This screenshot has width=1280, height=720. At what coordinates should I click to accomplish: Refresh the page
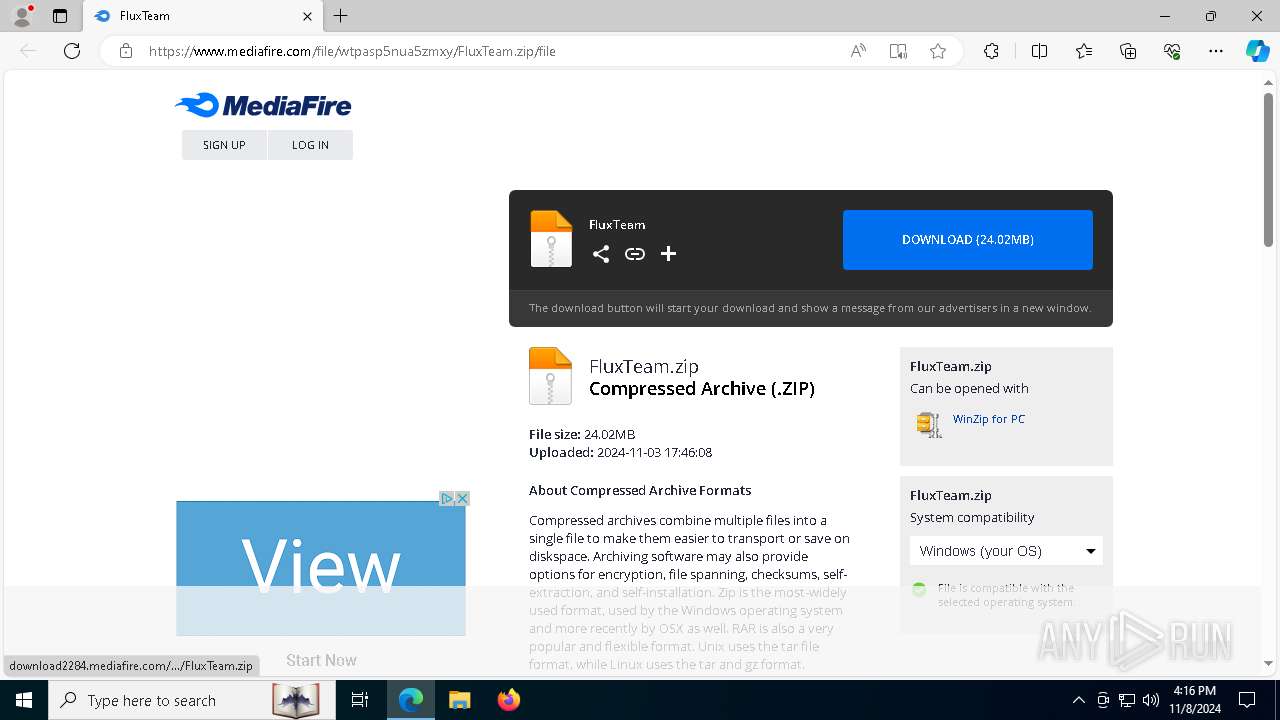72,51
